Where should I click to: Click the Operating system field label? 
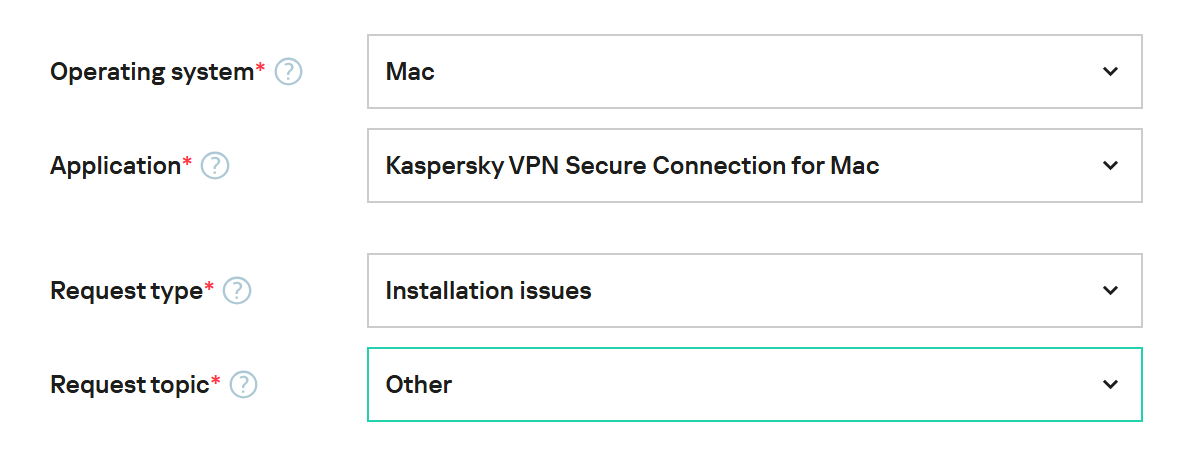tap(152, 72)
